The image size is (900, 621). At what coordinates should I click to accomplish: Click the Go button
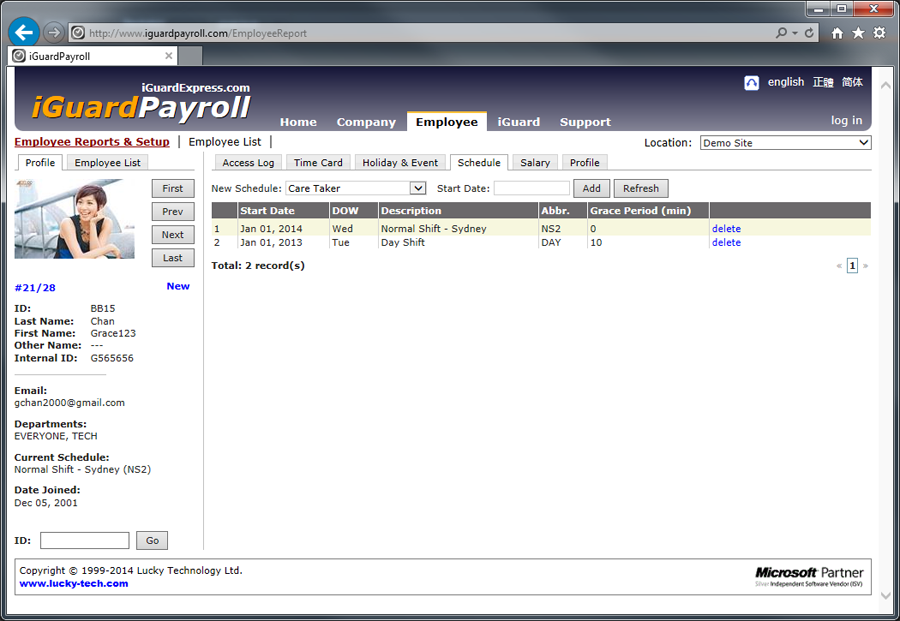(x=152, y=540)
